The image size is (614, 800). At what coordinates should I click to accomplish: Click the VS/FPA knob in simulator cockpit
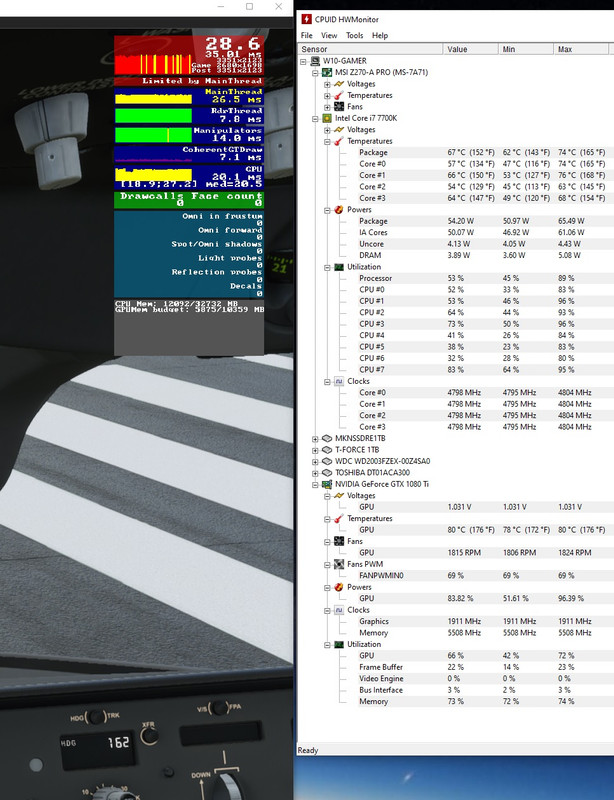pos(219,708)
